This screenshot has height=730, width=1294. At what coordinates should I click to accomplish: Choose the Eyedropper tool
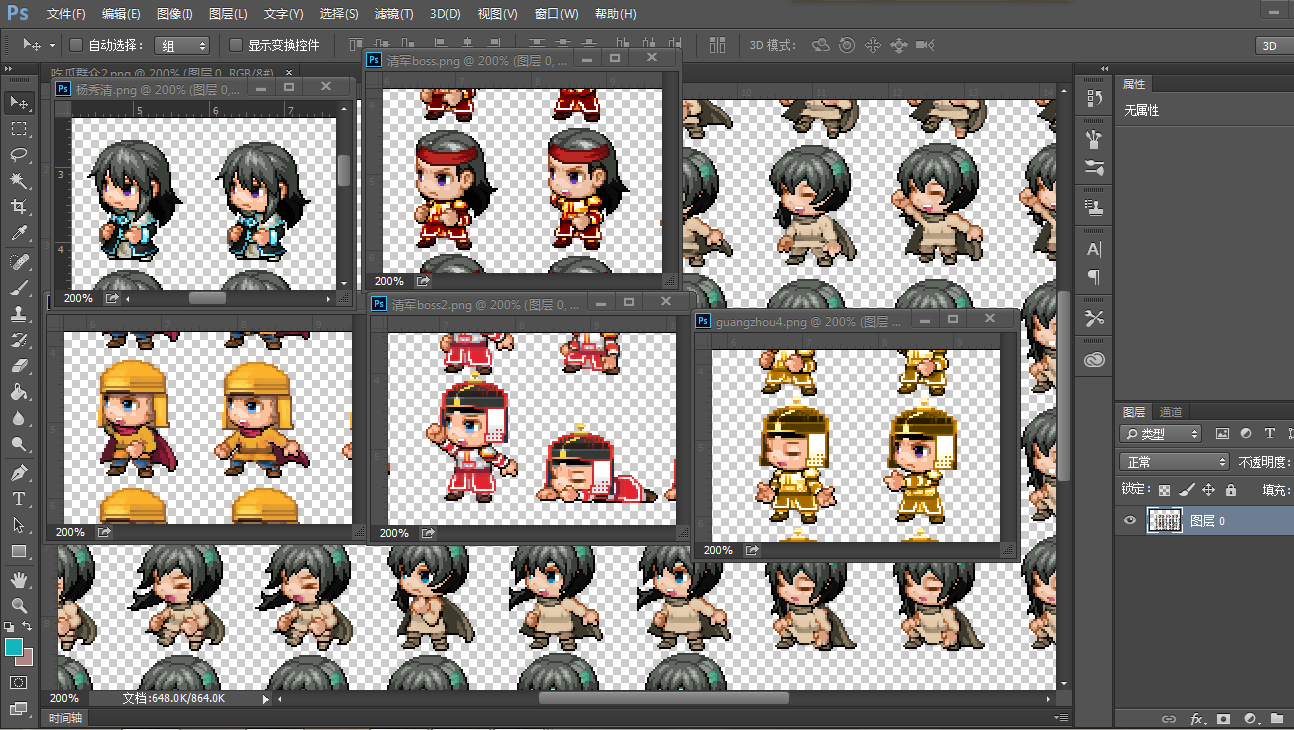19,233
